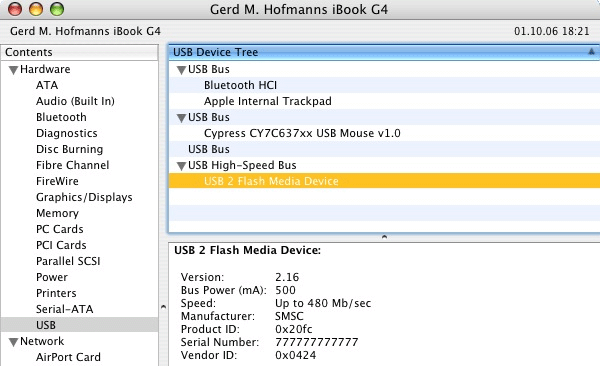Minimize the window with the yellow button

[x=36, y=9]
